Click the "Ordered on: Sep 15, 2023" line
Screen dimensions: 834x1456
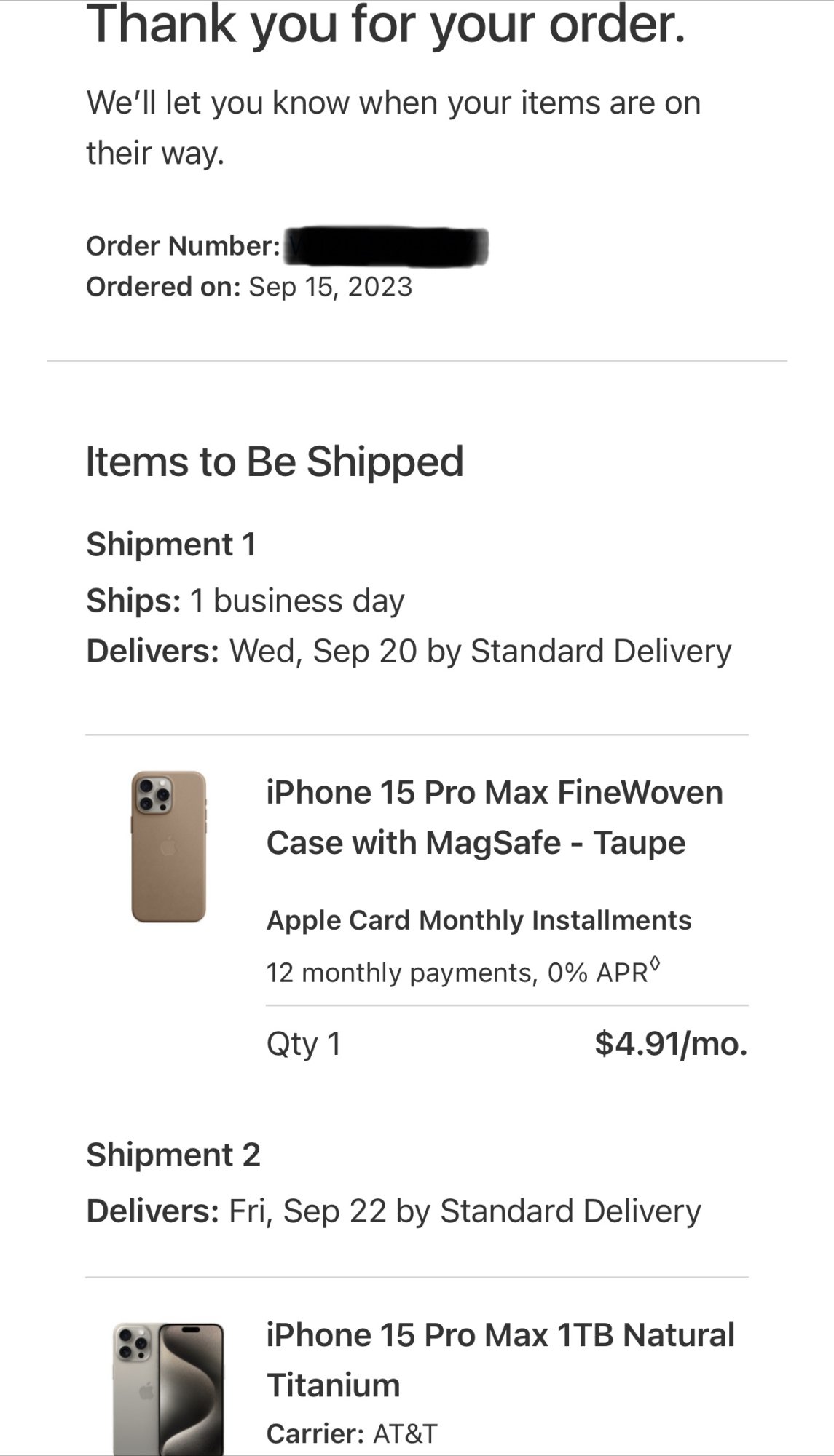[249, 287]
